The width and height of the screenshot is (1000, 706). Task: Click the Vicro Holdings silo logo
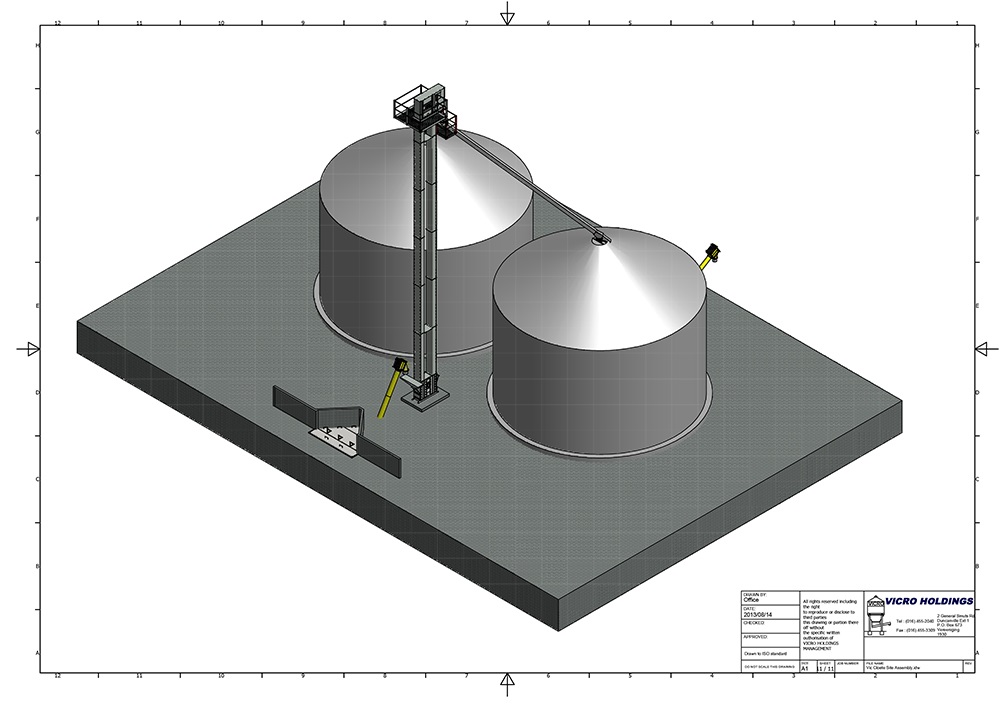(x=876, y=616)
